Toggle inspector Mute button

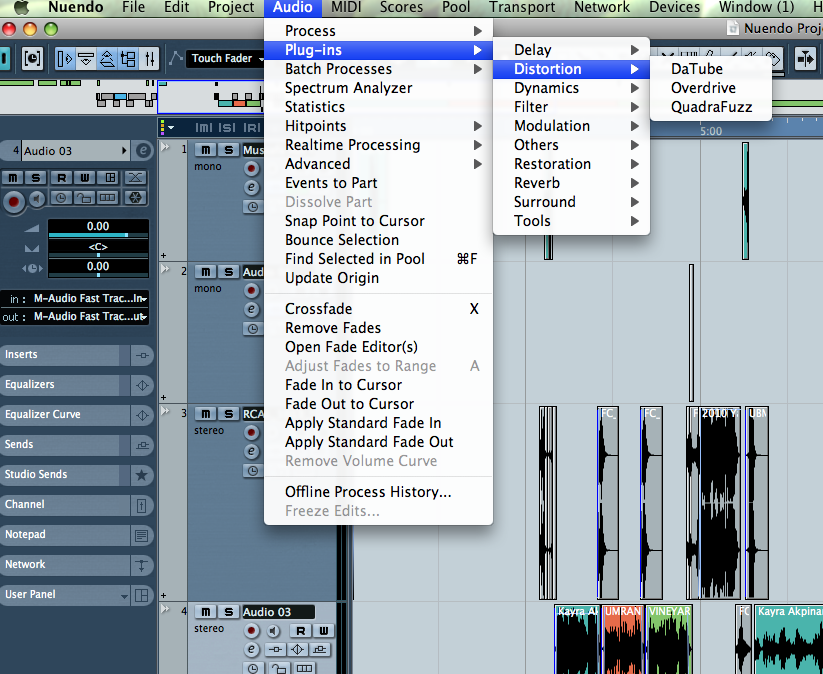(x=13, y=178)
